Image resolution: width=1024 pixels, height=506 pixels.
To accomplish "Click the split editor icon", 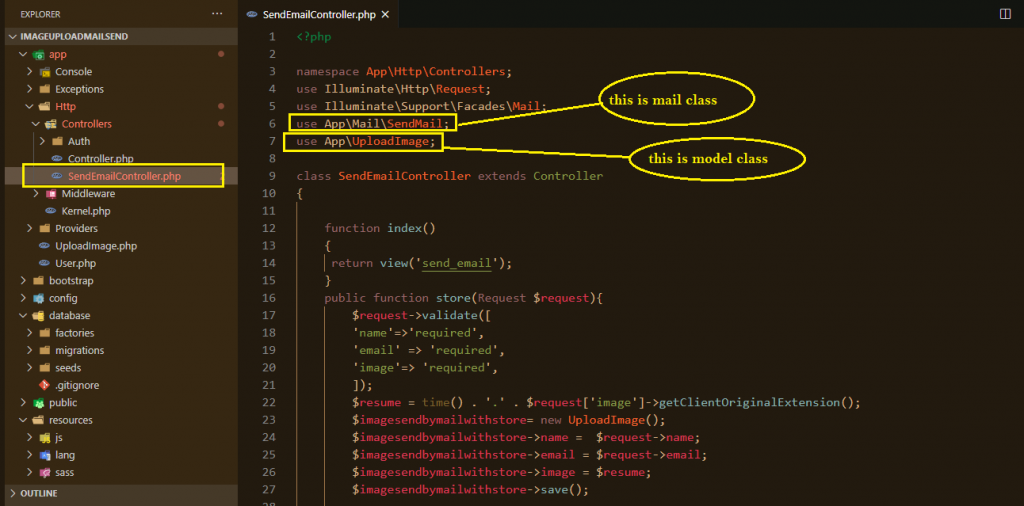I will [x=1004, y=14].
